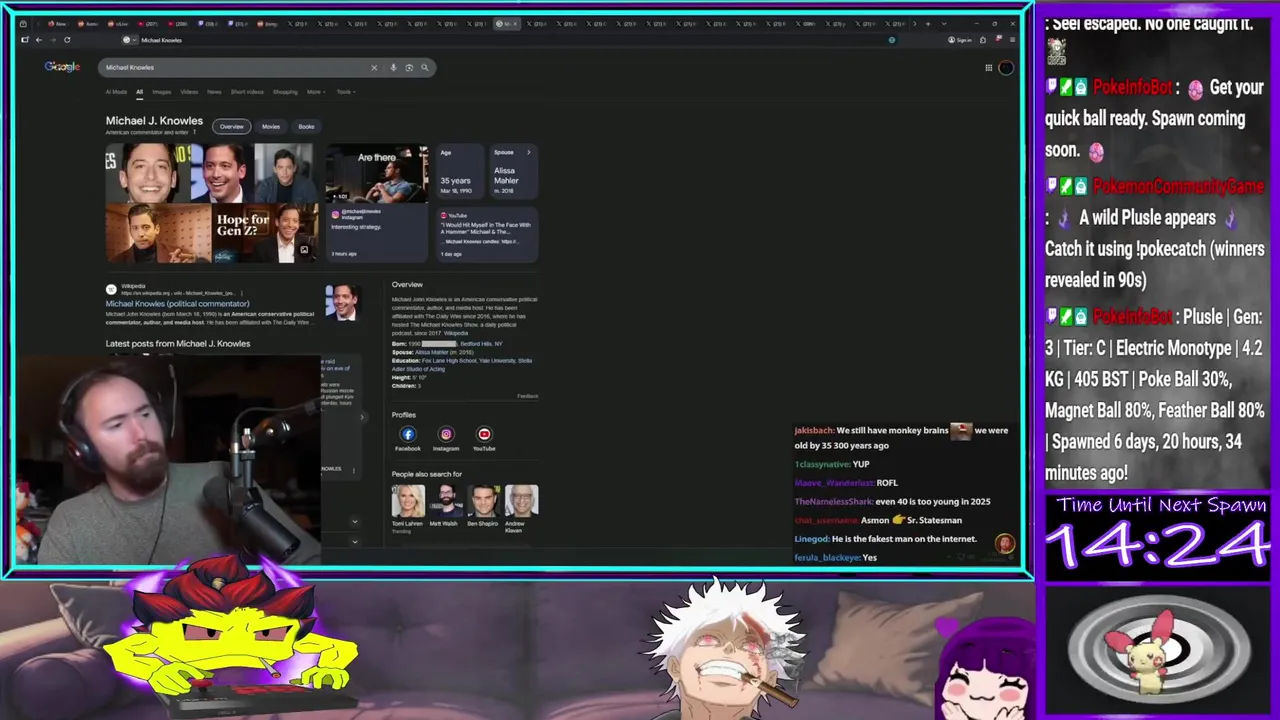This screenshot has height=720, width=1280.
Task: Start voice search with microphone icon
Action: 393,68
